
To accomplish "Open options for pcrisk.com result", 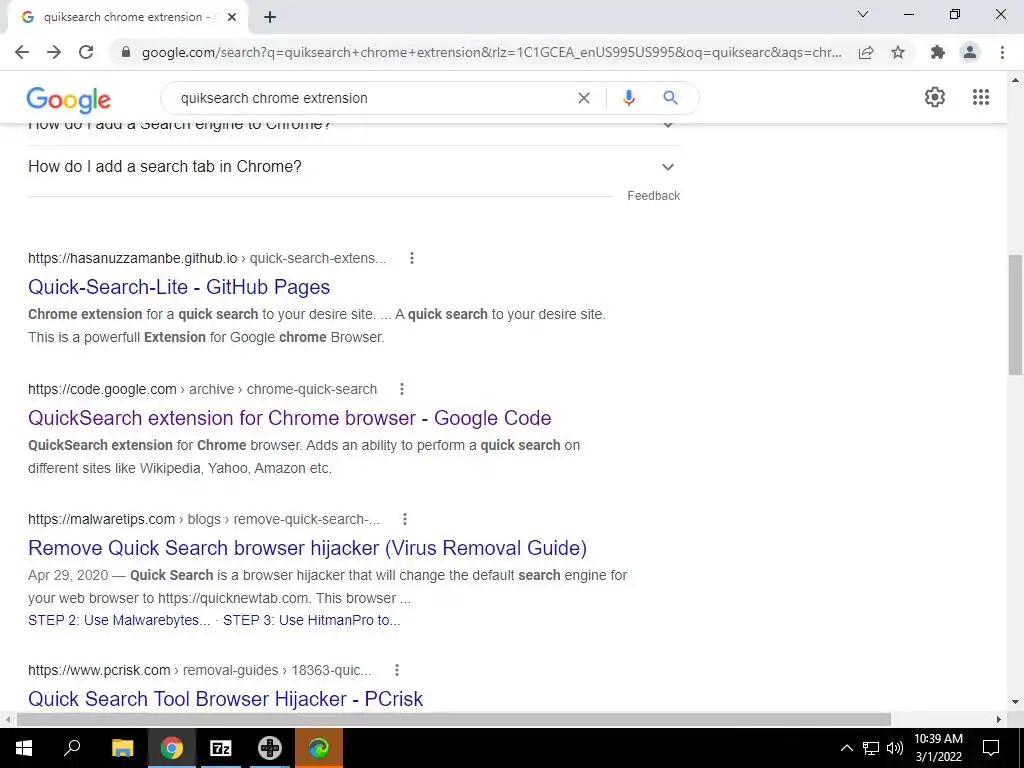I will click(396, 670).
